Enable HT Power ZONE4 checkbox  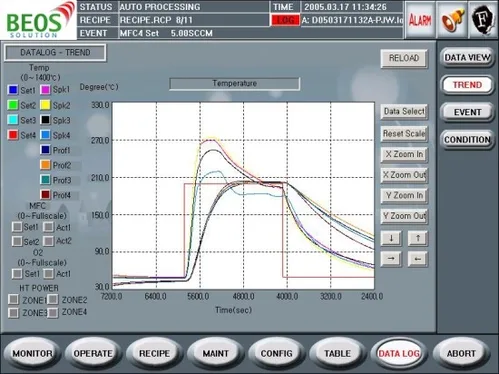(x=53, y=312)
